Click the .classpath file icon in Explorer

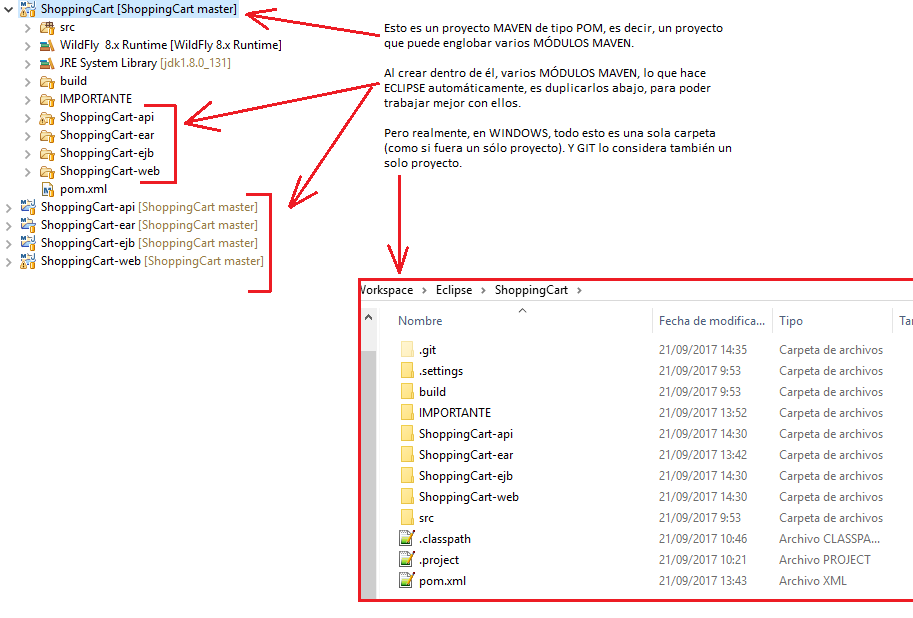(x=407, y=538)
